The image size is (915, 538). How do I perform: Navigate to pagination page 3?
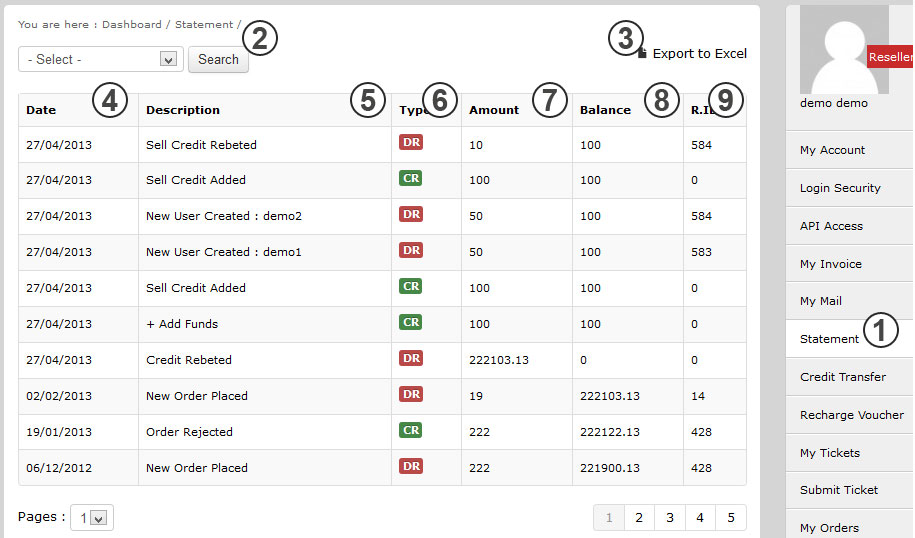669,518
